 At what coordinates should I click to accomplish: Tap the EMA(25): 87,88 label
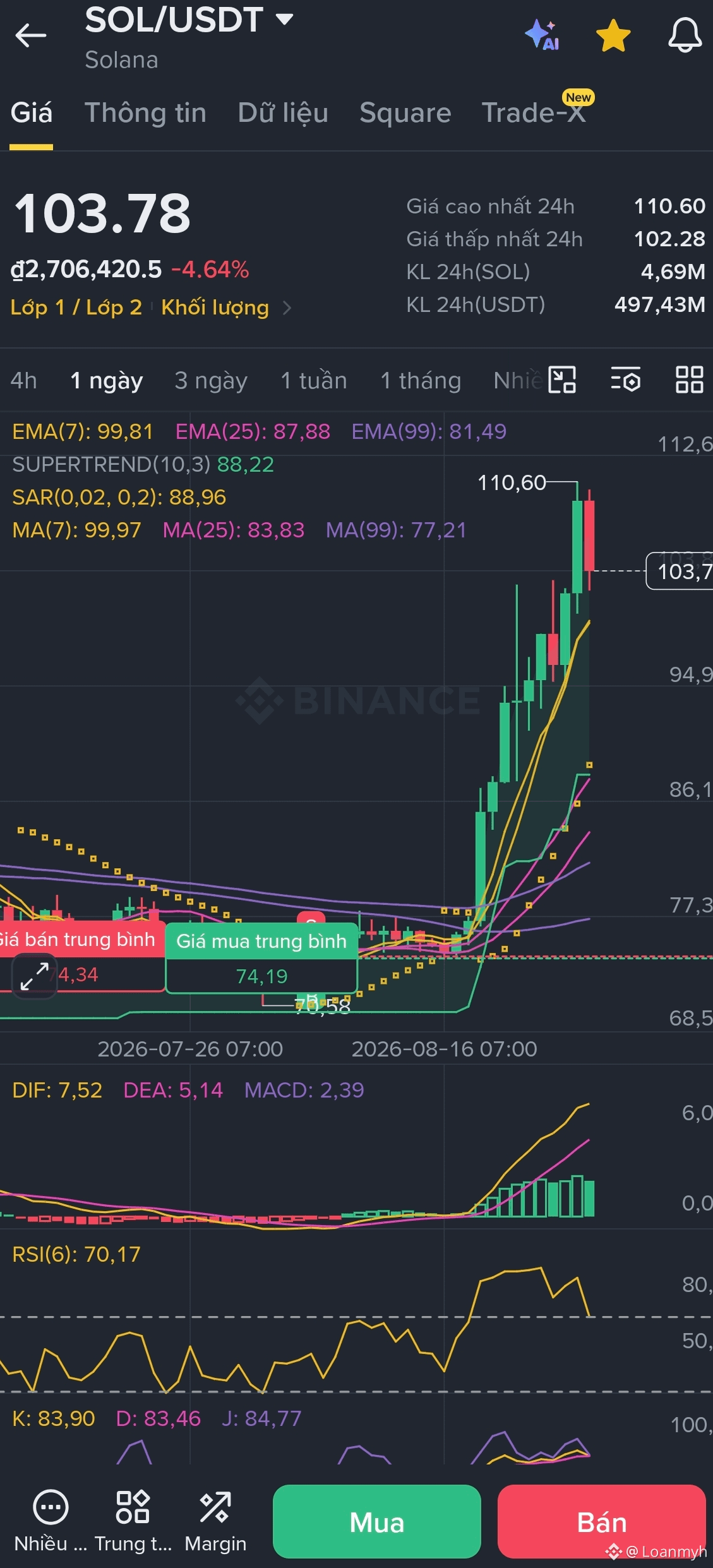click(x=253, y=432)
